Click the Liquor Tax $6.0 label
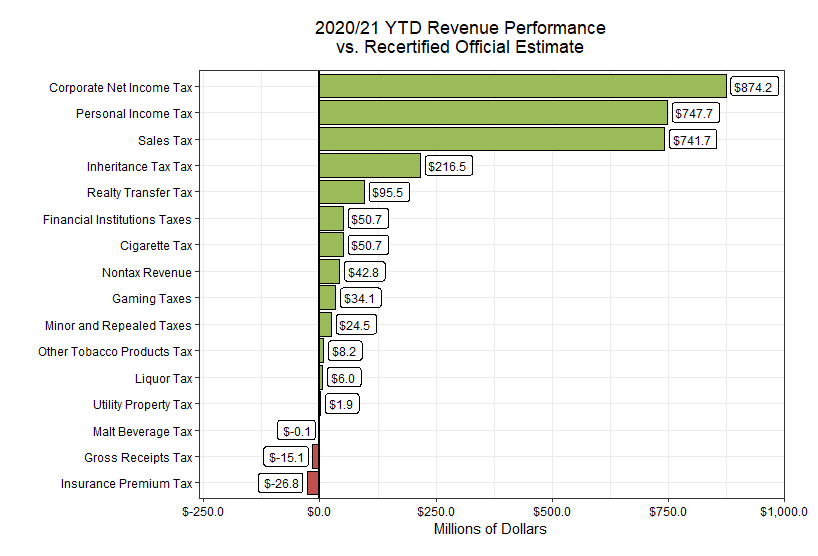 tap(343, 378)
